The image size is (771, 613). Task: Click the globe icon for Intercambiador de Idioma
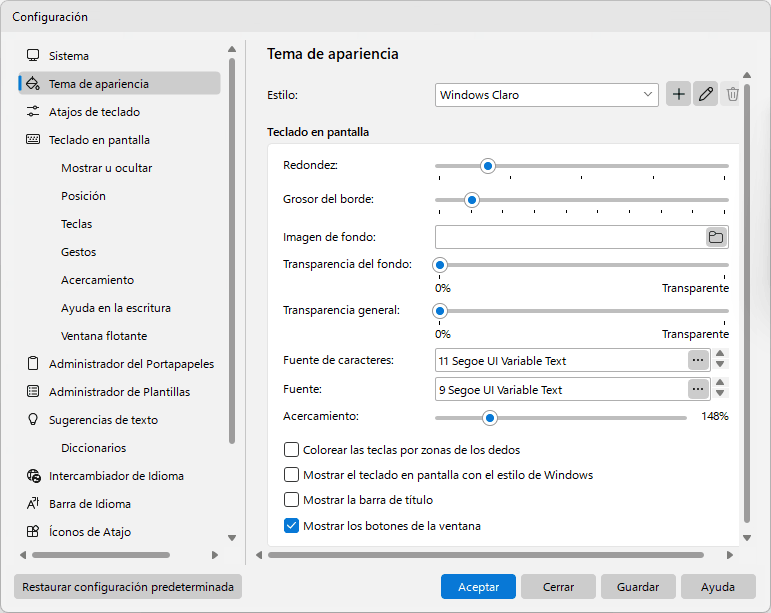coord(33,476)
